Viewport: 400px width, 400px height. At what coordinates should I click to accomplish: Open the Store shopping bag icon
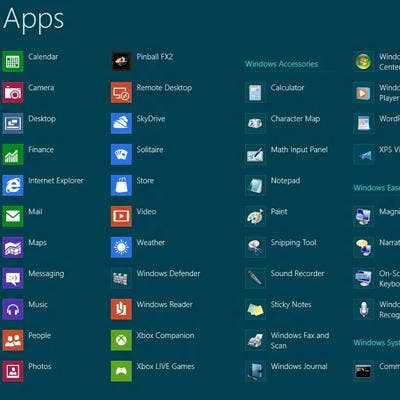click(121, 185)
